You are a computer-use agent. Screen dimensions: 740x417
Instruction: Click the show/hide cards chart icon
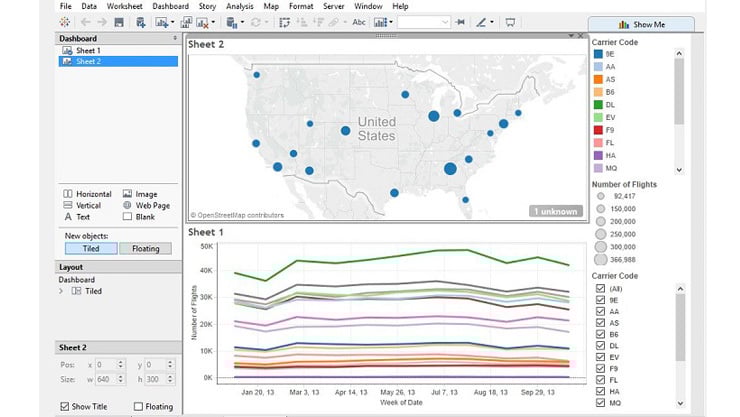pos(380,22)
